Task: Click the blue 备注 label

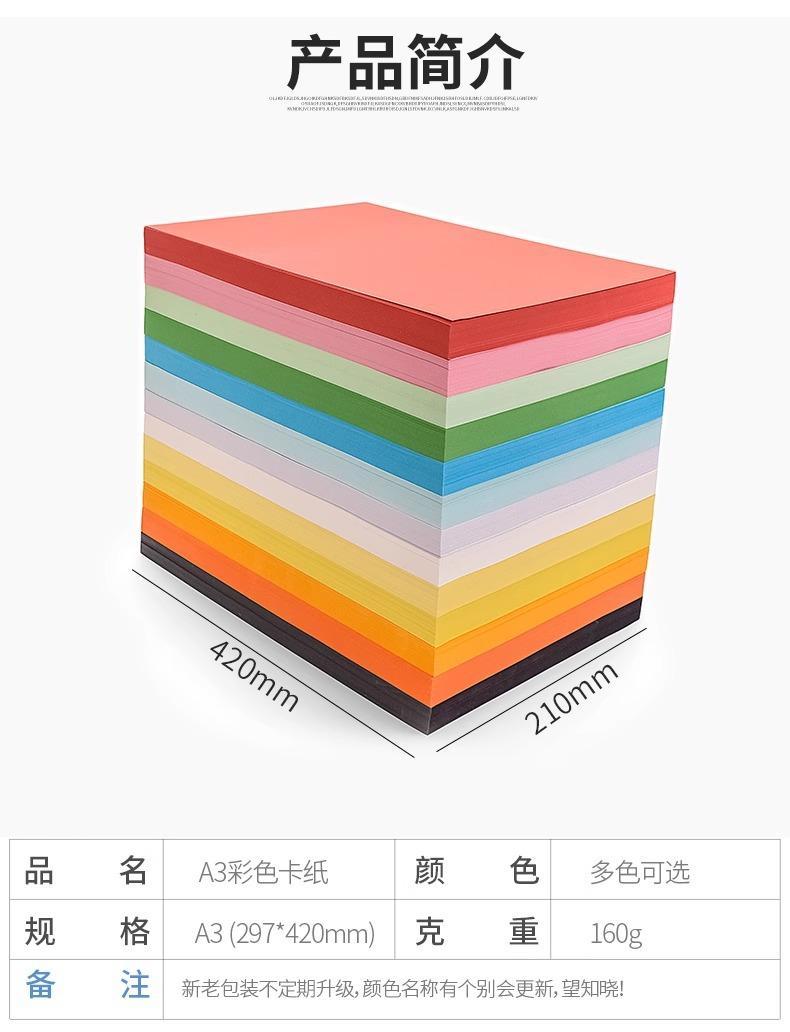Action: pyautogui.click(x=86, y=987)
